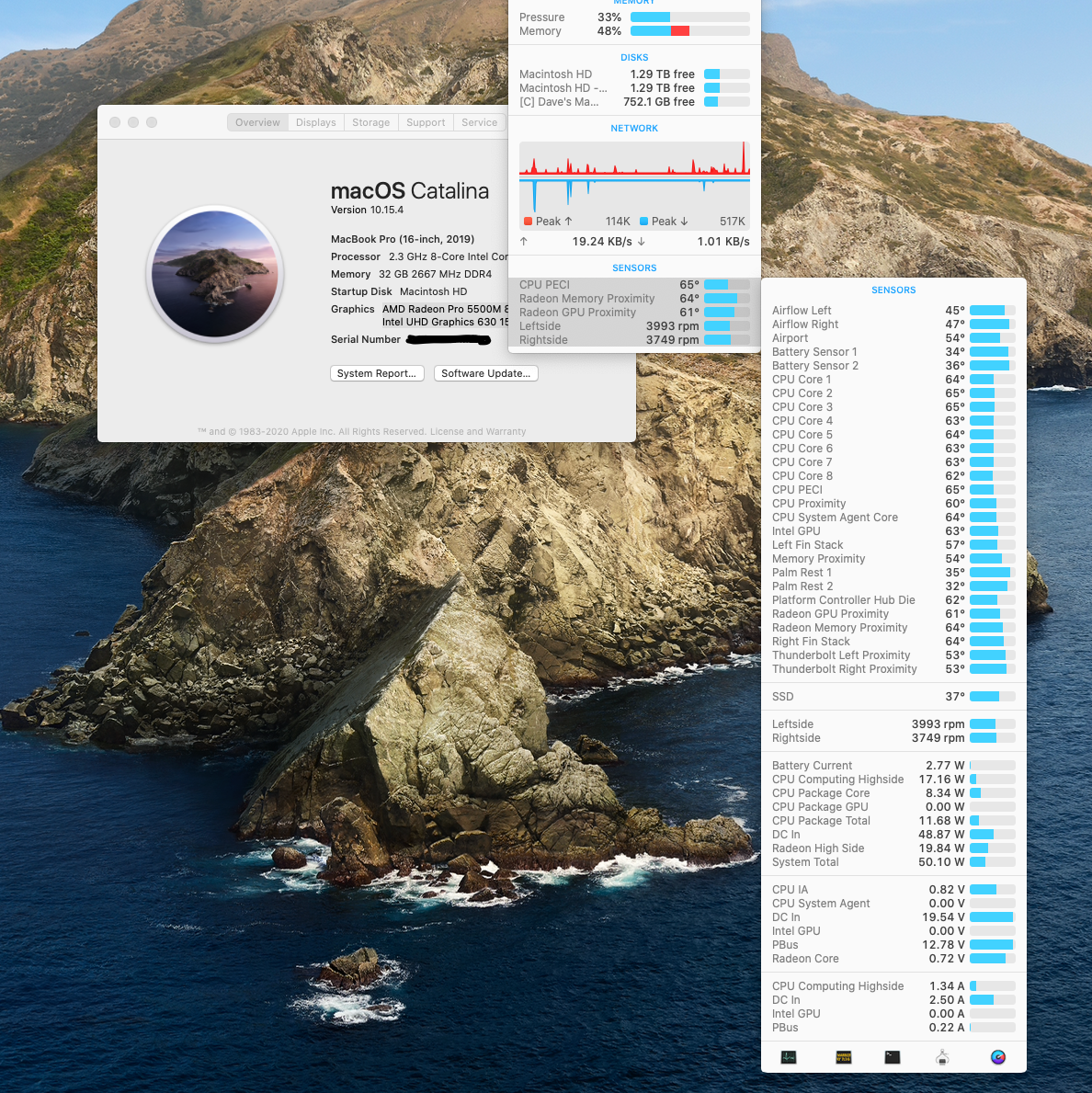Open Console app icon in iStat footer
The height and width of the screenshot is (1093, 1092).
[843, 1057]
